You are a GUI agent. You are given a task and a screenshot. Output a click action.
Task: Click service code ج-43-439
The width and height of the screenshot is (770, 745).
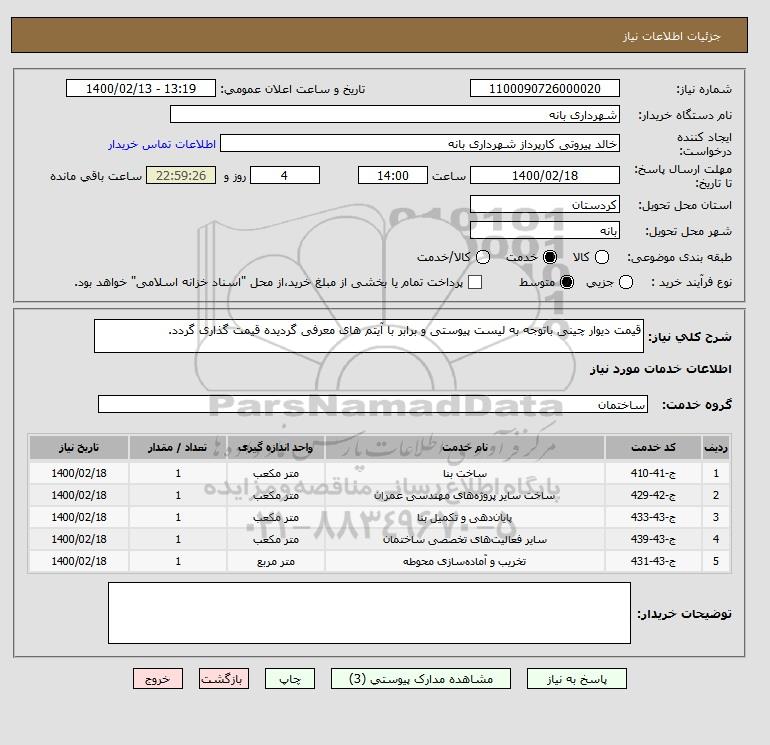(653, 539)
